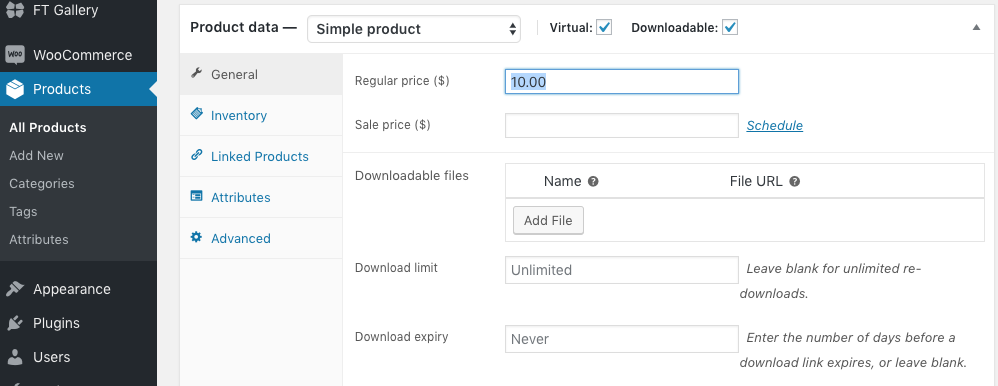Click the FT Gallery butterfly icon
The width and height of the screenshot is (998, 386).
coord(15,10)
